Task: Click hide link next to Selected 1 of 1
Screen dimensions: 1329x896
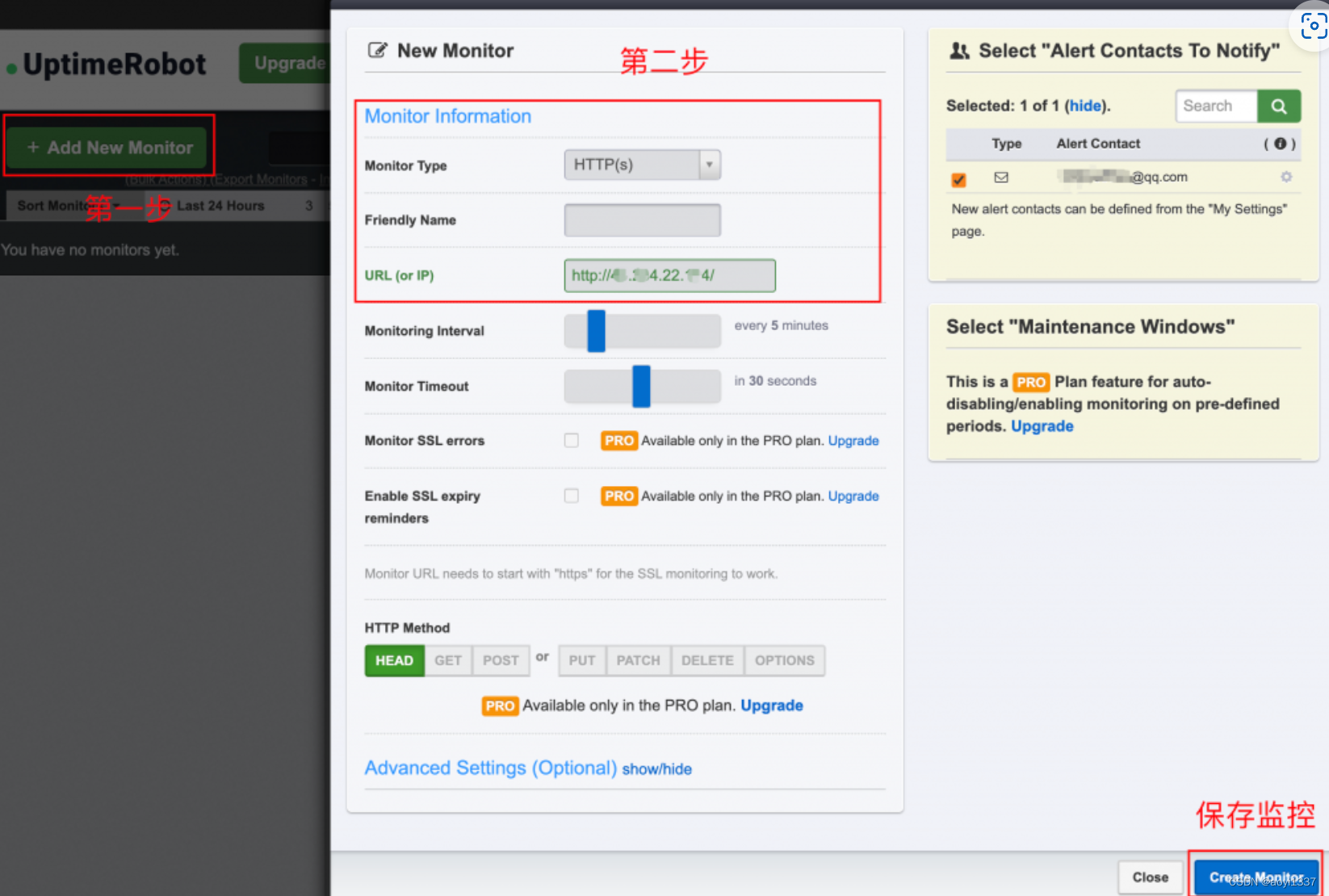Action: coord(1085,106)
